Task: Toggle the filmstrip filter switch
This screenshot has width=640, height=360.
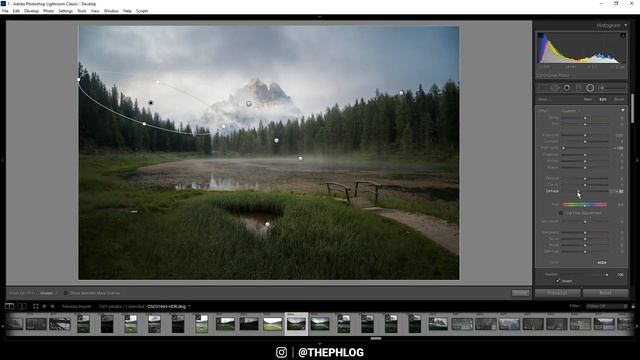Action: [633, 306]
